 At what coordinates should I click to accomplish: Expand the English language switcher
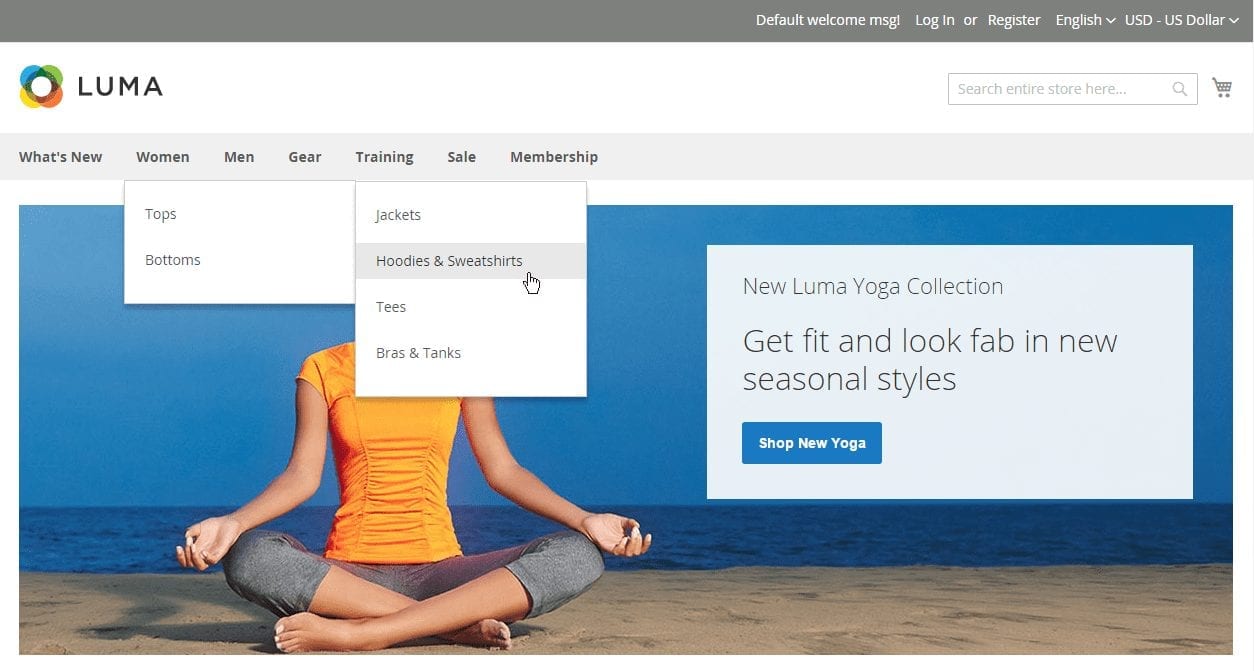pos(1084,19)
